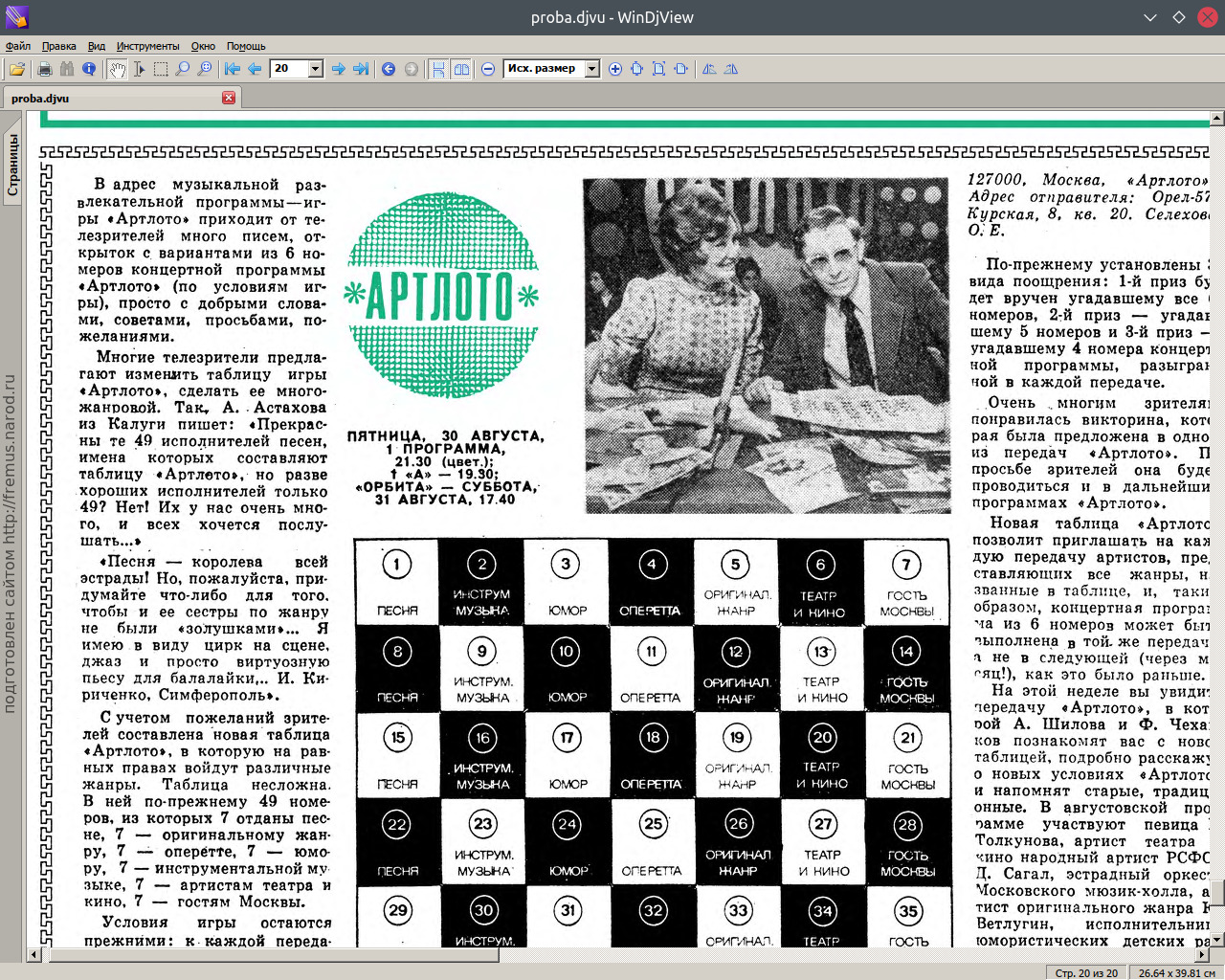
Task: Go to last page arrow
Action: coord(360,69)
